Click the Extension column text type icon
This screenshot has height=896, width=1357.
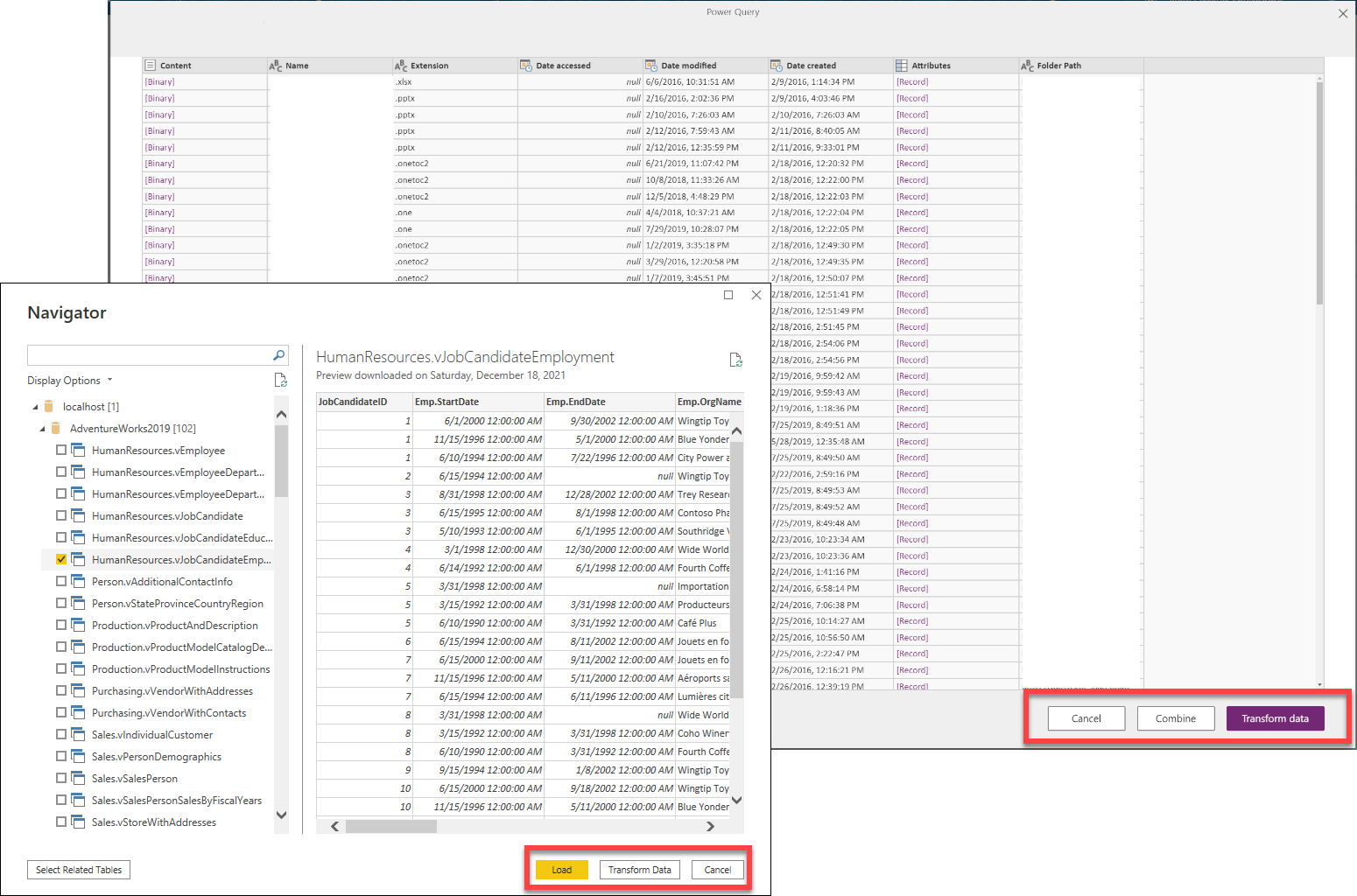tap(401, 66)
